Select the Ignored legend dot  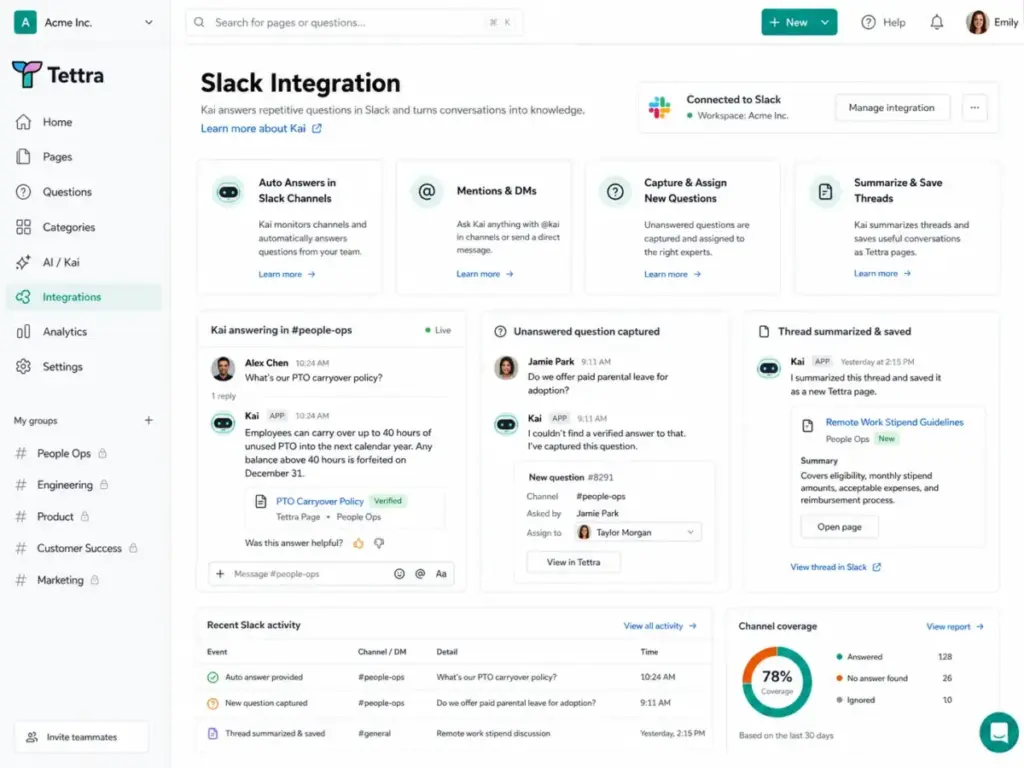[x=839, y=700]
